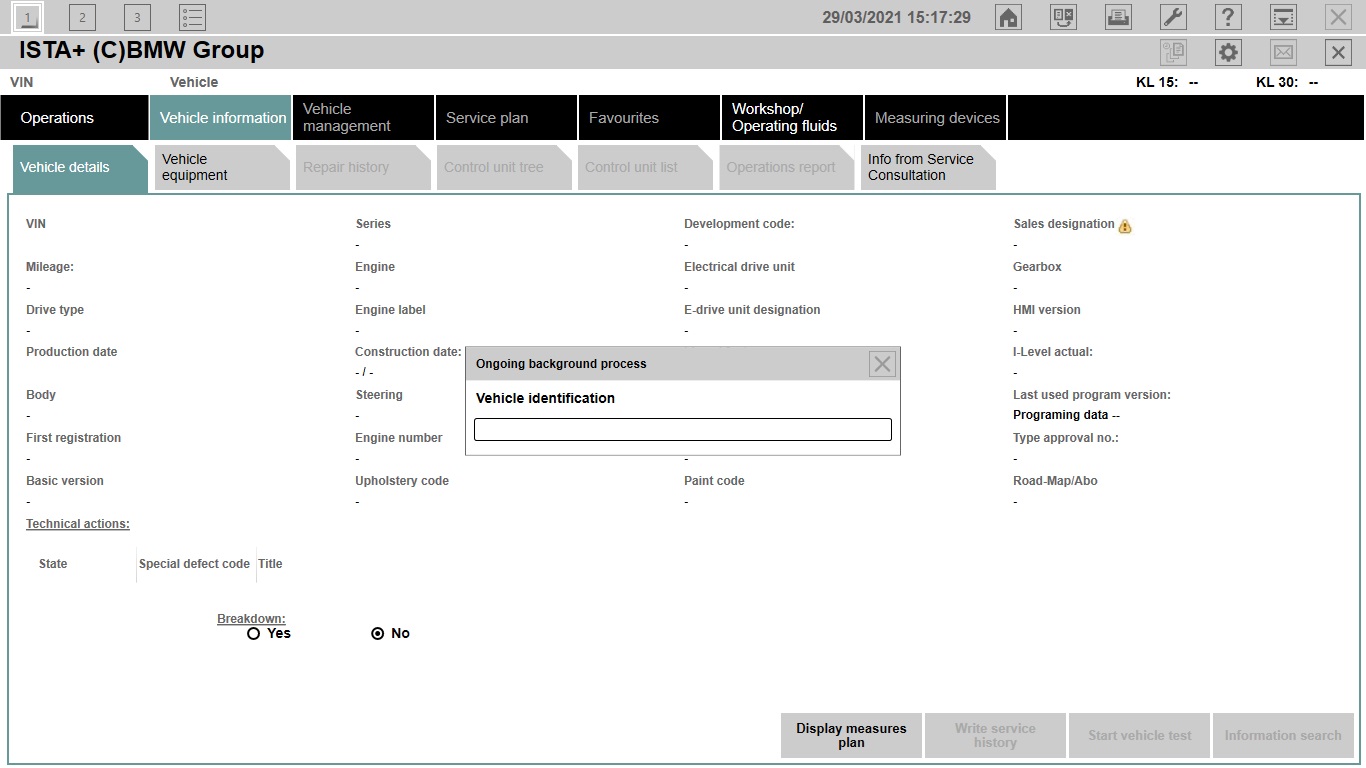Click the Road-Map/Abo label

tap(1055, 481)
